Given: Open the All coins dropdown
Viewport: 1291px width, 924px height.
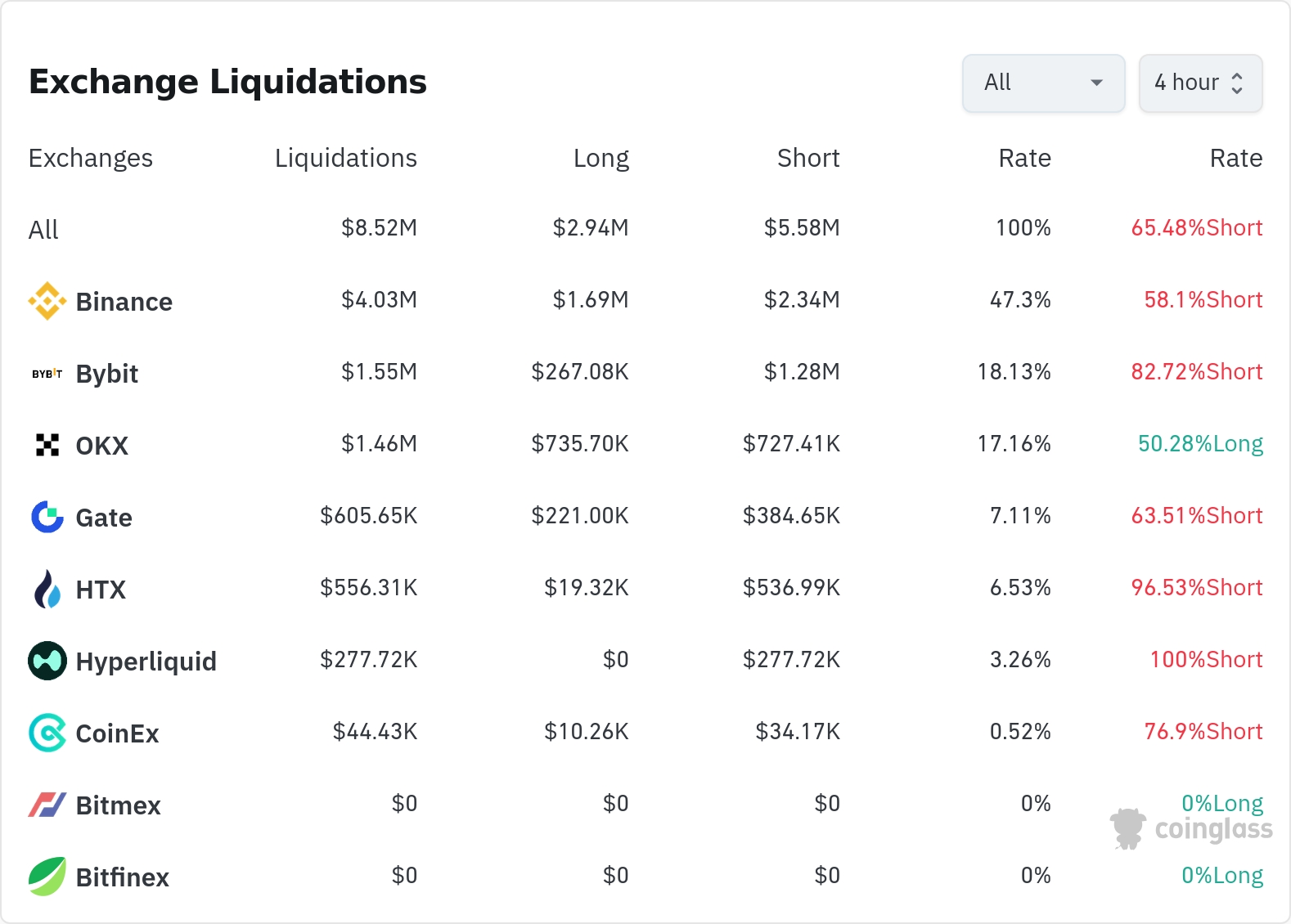Looking at the screenshot, I should point(1043,83).
